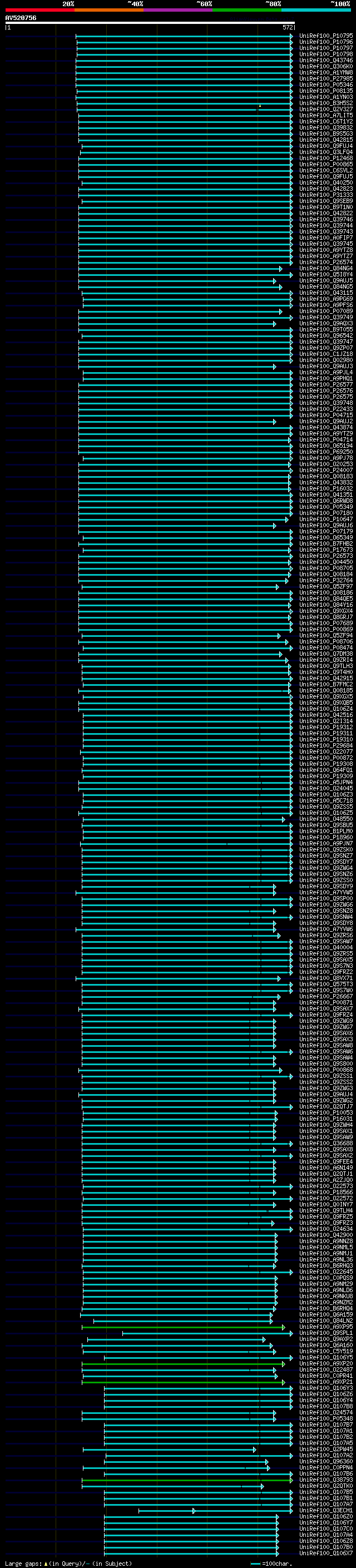Click the UniRef100_P17673 label
Viewport: 356px width, 1568px height.
coord(325,550)
